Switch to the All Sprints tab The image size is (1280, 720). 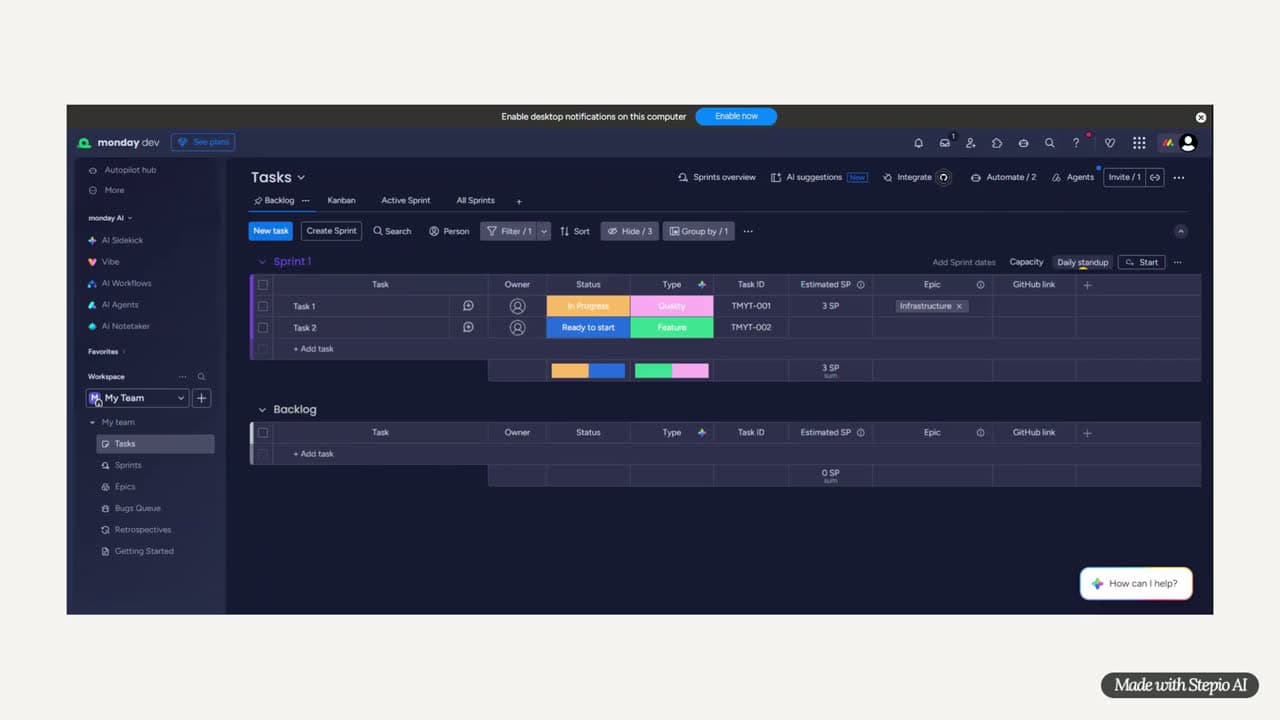[475, 201]
